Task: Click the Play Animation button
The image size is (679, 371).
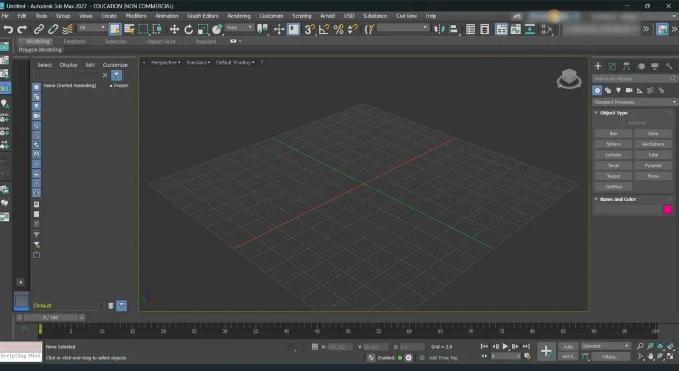Action: pos(505,346)
